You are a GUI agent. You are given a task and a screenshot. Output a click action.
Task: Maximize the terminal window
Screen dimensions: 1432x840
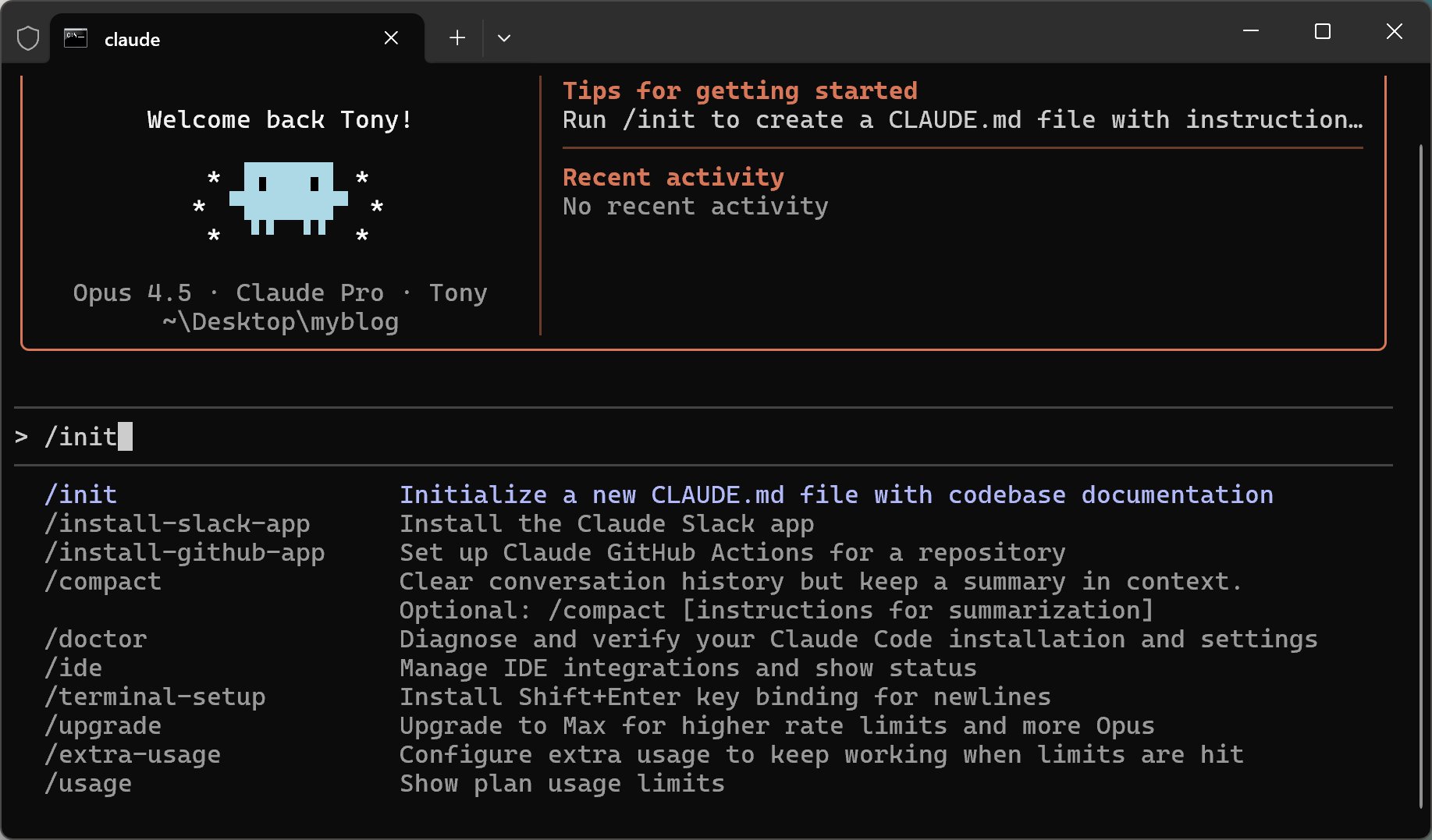coord(1323,31)
